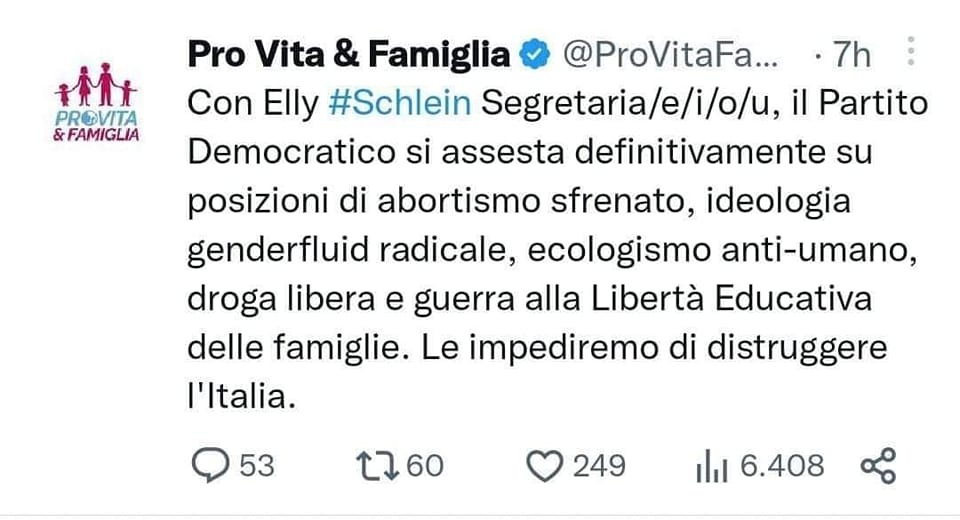This screenshot has width=960, height=520.
Task: Click the reply speech bubble icon
Action: pos(209,465)
